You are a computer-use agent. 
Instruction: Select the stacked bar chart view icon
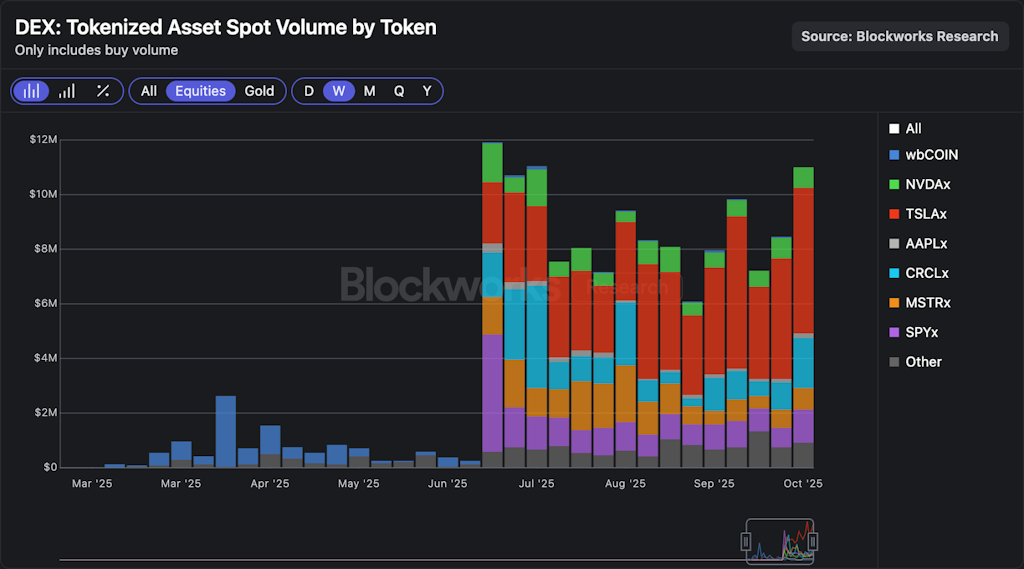pos(32,91)
